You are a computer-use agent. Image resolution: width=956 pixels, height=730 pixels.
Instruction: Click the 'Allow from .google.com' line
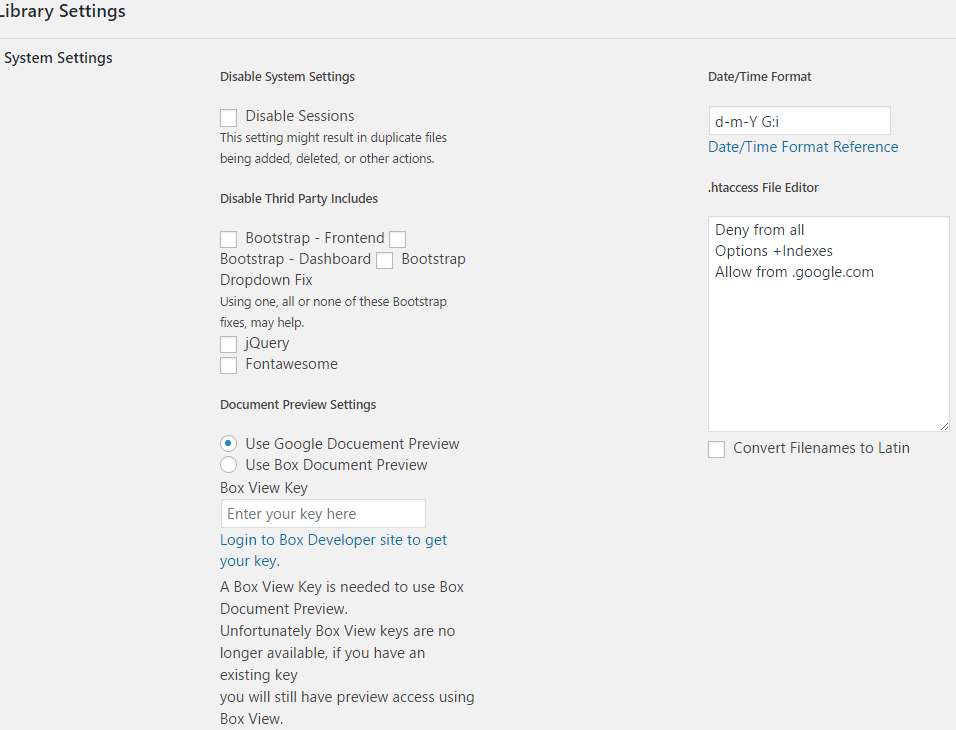[x=794, y=272]
